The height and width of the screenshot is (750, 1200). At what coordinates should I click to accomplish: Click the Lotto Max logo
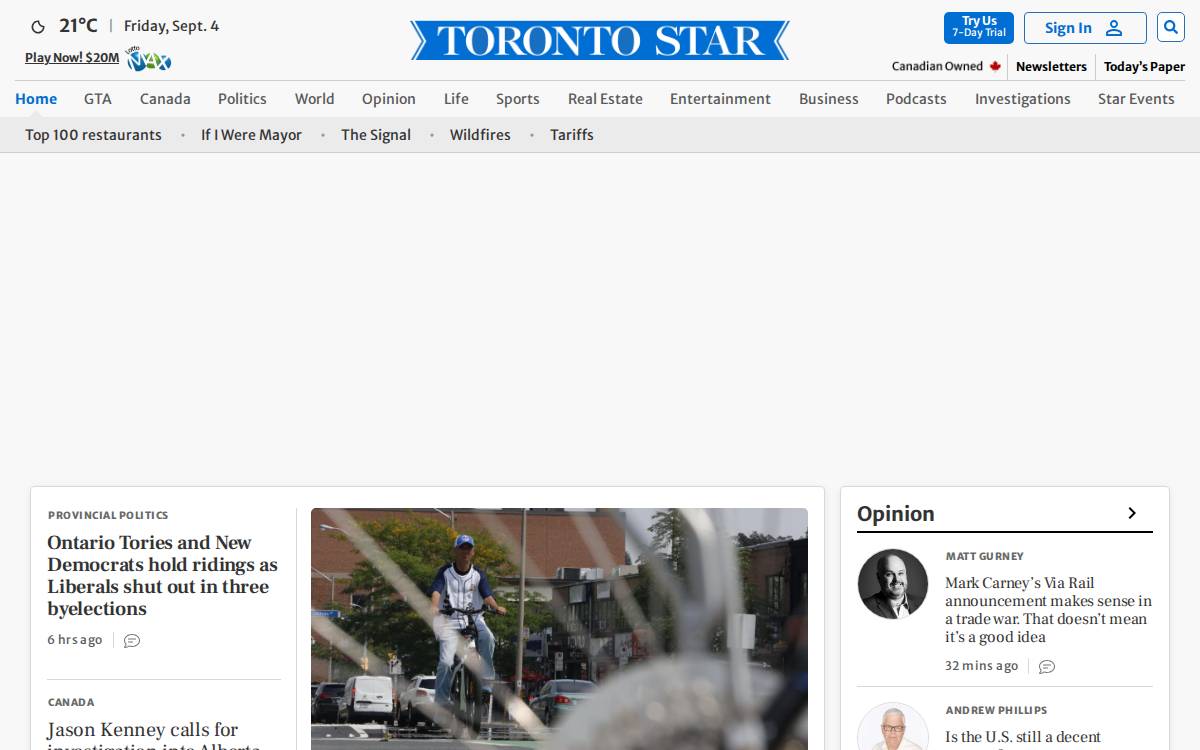tap(148, 58)
